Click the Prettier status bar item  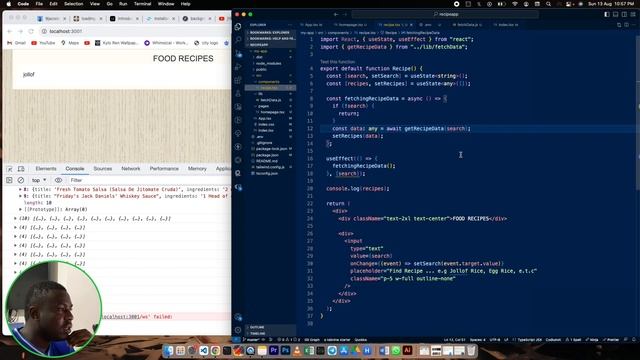click(611, 340)
